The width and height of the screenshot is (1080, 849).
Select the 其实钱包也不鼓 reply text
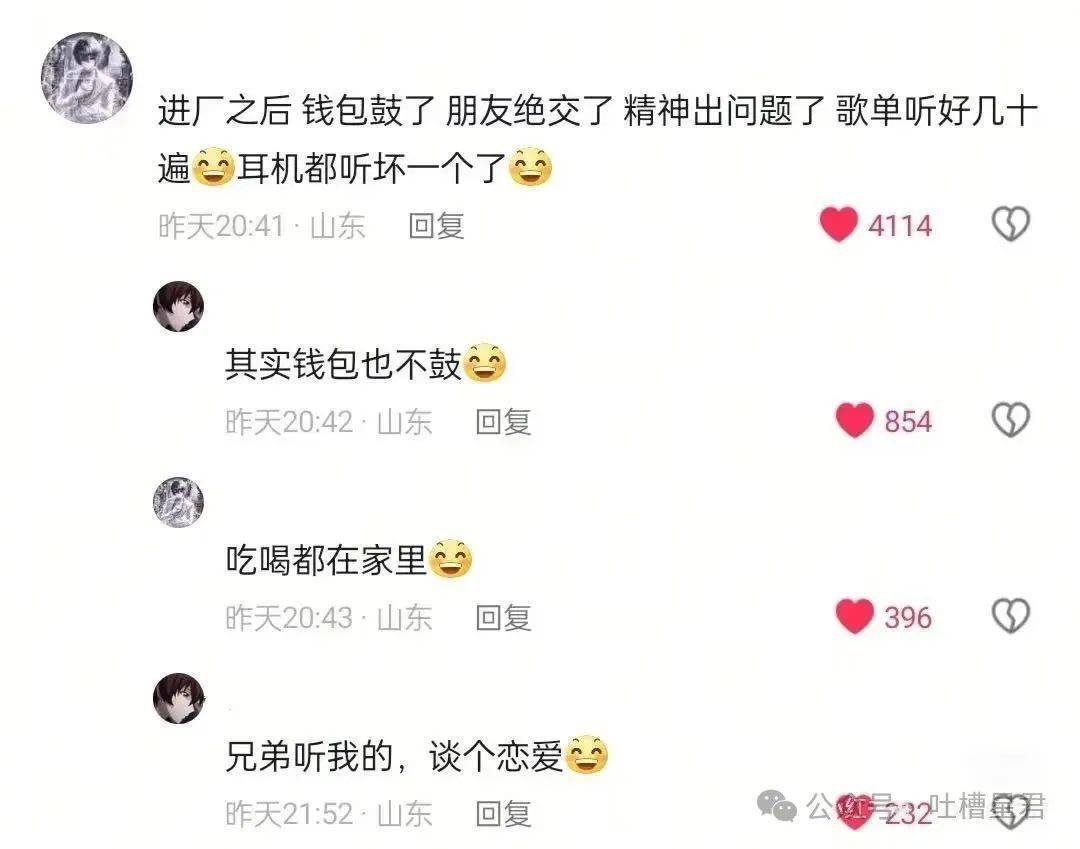[366, 364]
